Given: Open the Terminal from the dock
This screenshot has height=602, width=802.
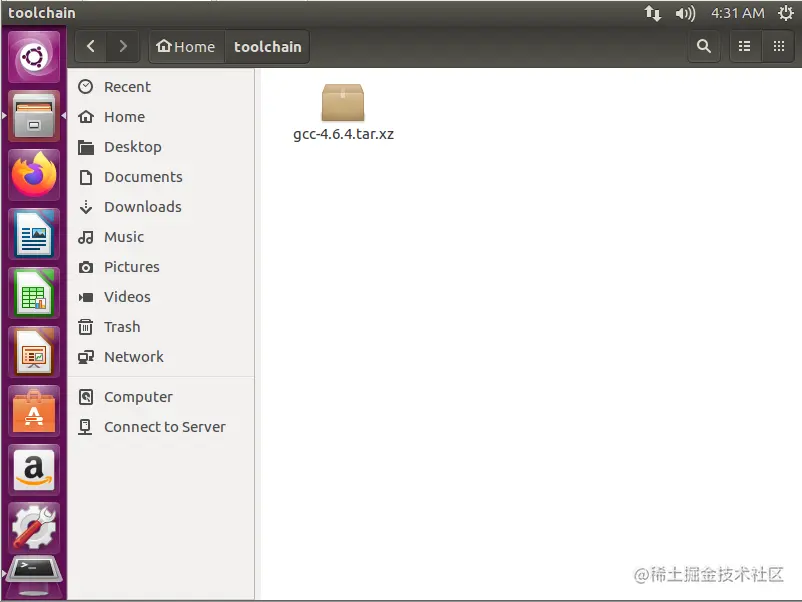Looking at the screenshot, I should [34, 576].
